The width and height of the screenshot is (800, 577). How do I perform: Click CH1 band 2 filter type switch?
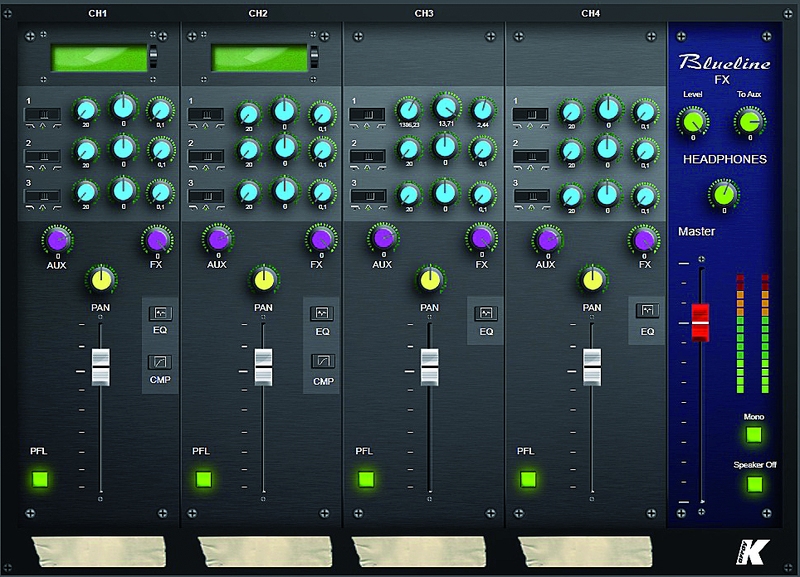[43, 156]
